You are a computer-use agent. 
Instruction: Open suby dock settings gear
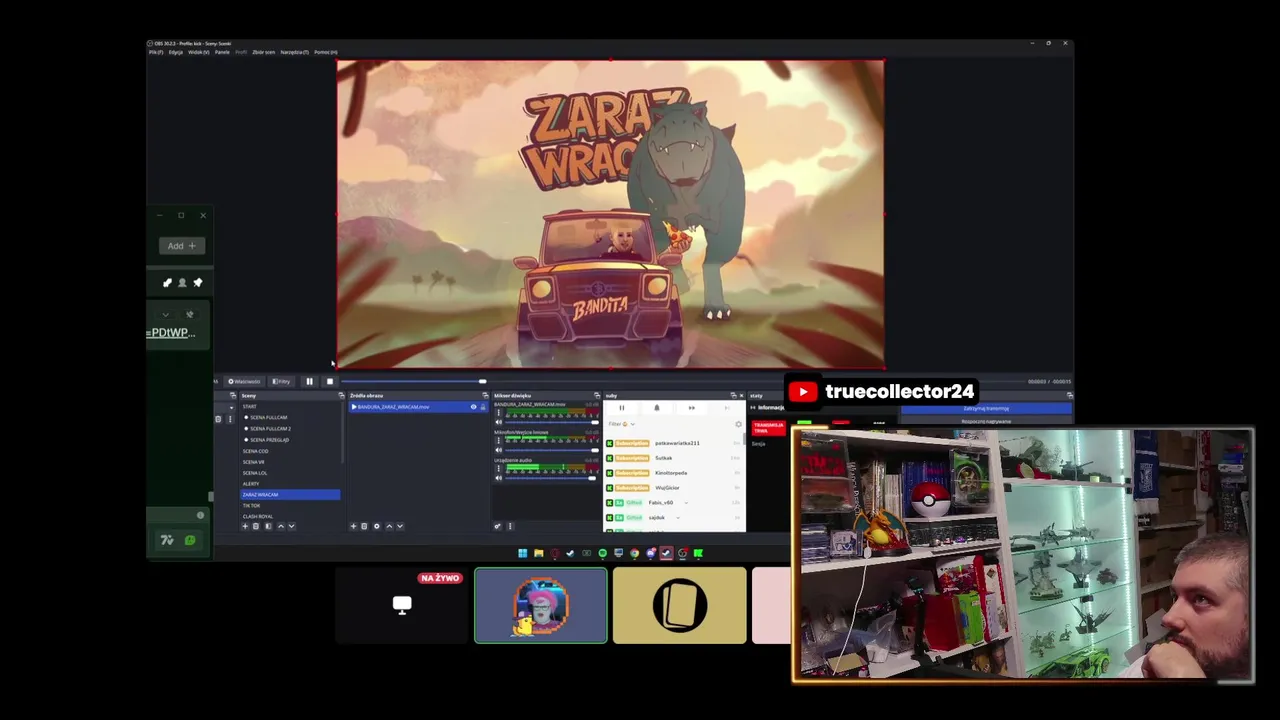(x=738, y=424)
